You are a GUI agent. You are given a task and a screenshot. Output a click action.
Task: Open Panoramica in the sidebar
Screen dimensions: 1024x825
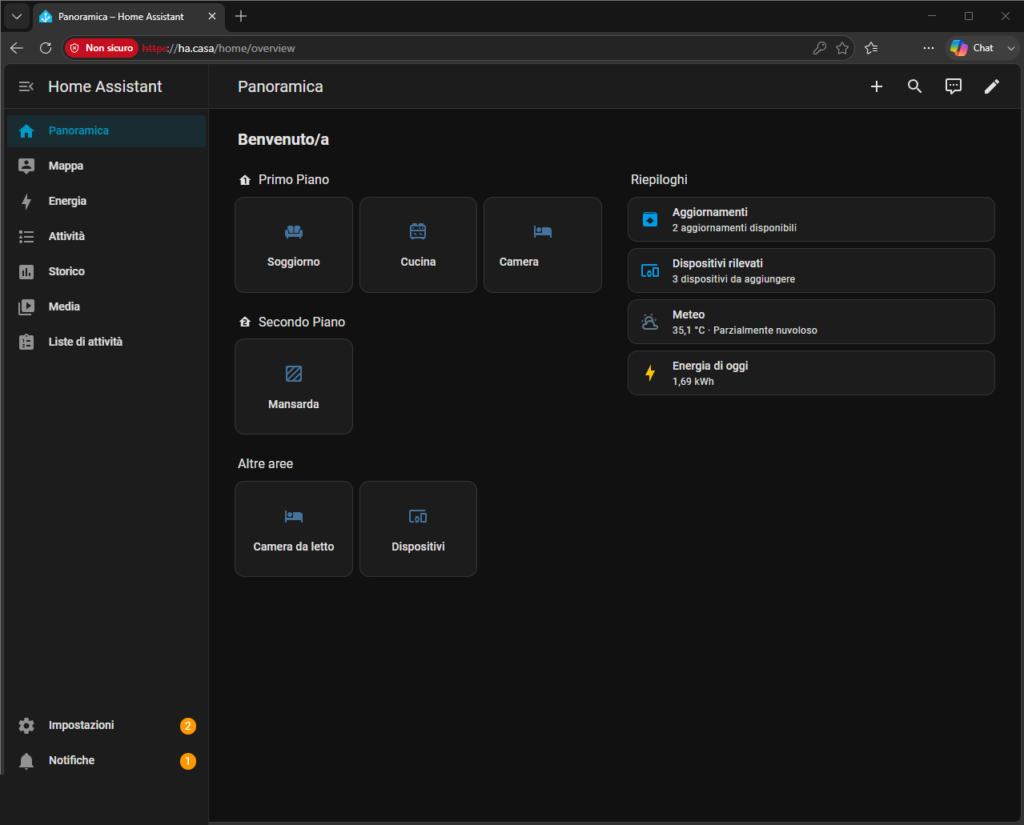[106, 131]
